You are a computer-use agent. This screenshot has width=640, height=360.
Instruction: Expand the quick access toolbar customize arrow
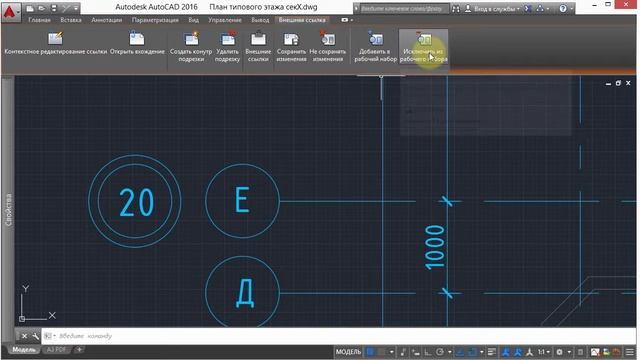[x=76, y=8]
